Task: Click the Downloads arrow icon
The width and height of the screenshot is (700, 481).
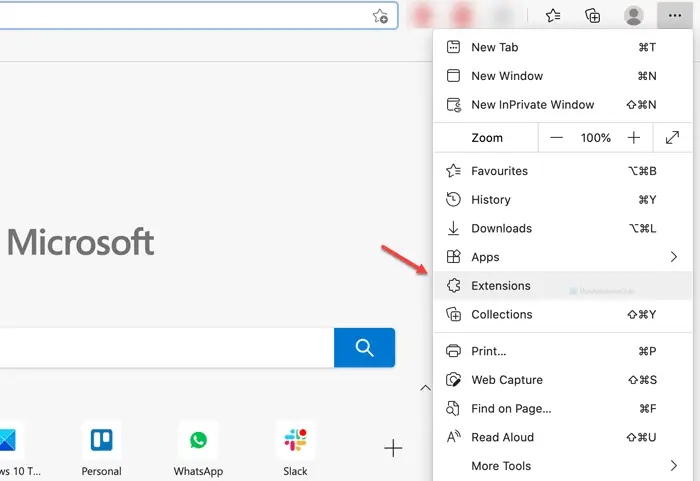Action: (453, 228)
